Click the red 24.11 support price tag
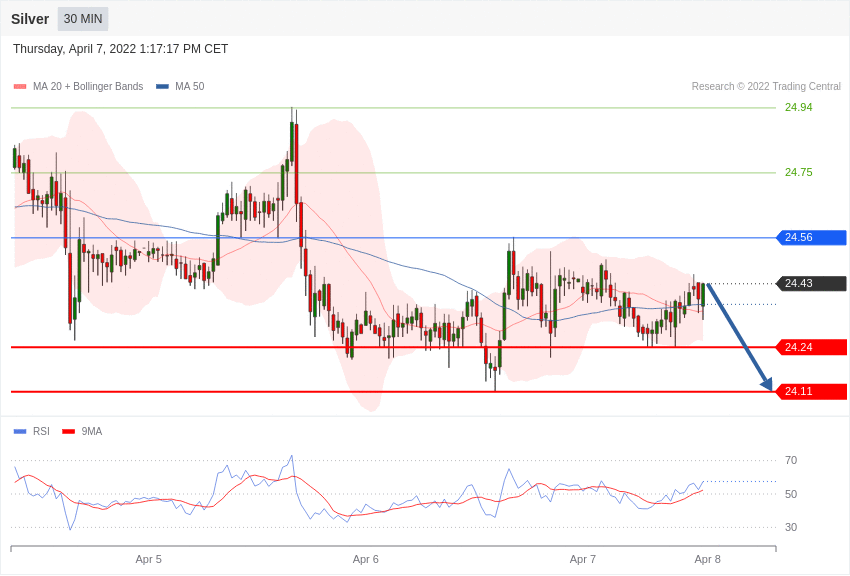The width and height of the screenshot is (850, 576). coord(812,391)
